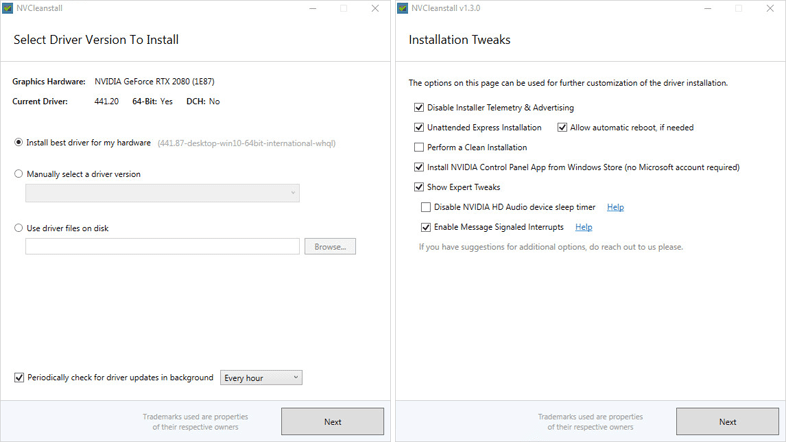Open Help link for Message Signaled Interrupts

pos(583,227)
